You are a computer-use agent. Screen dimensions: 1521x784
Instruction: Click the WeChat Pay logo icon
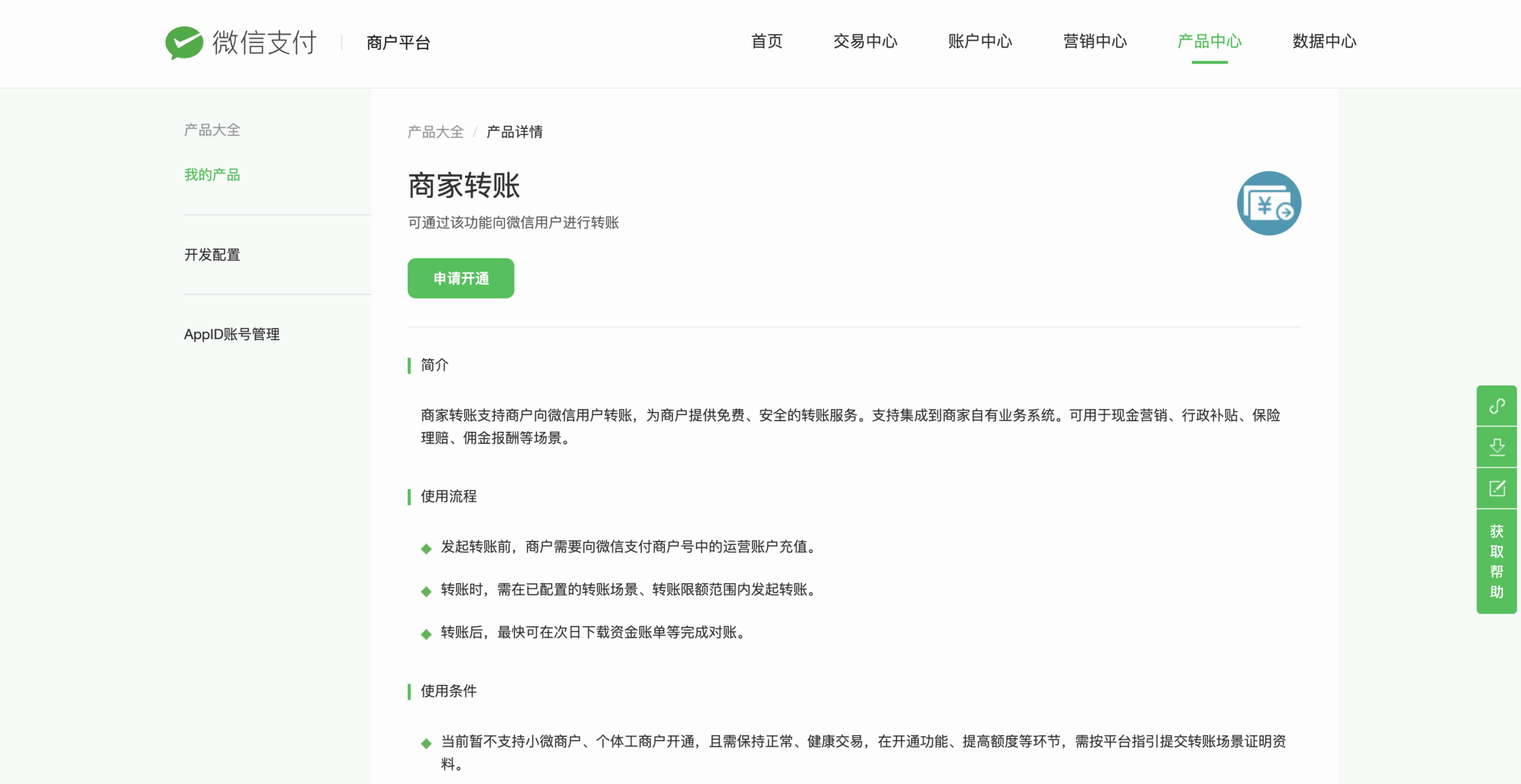[184, 42]
